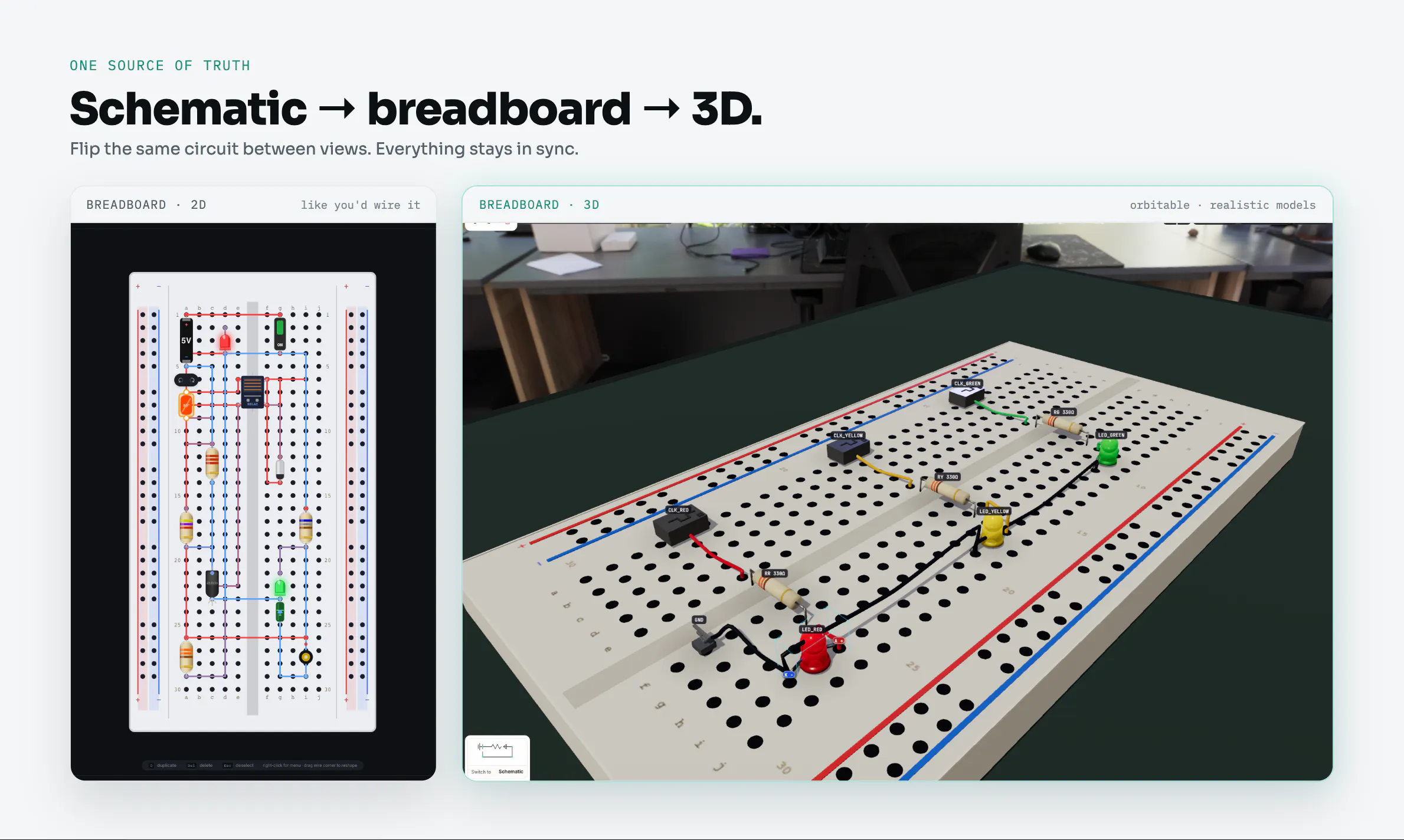Screen dimensions: 1404x840
Task: Click the GND label in 3D view
Action: click(699, 620)
